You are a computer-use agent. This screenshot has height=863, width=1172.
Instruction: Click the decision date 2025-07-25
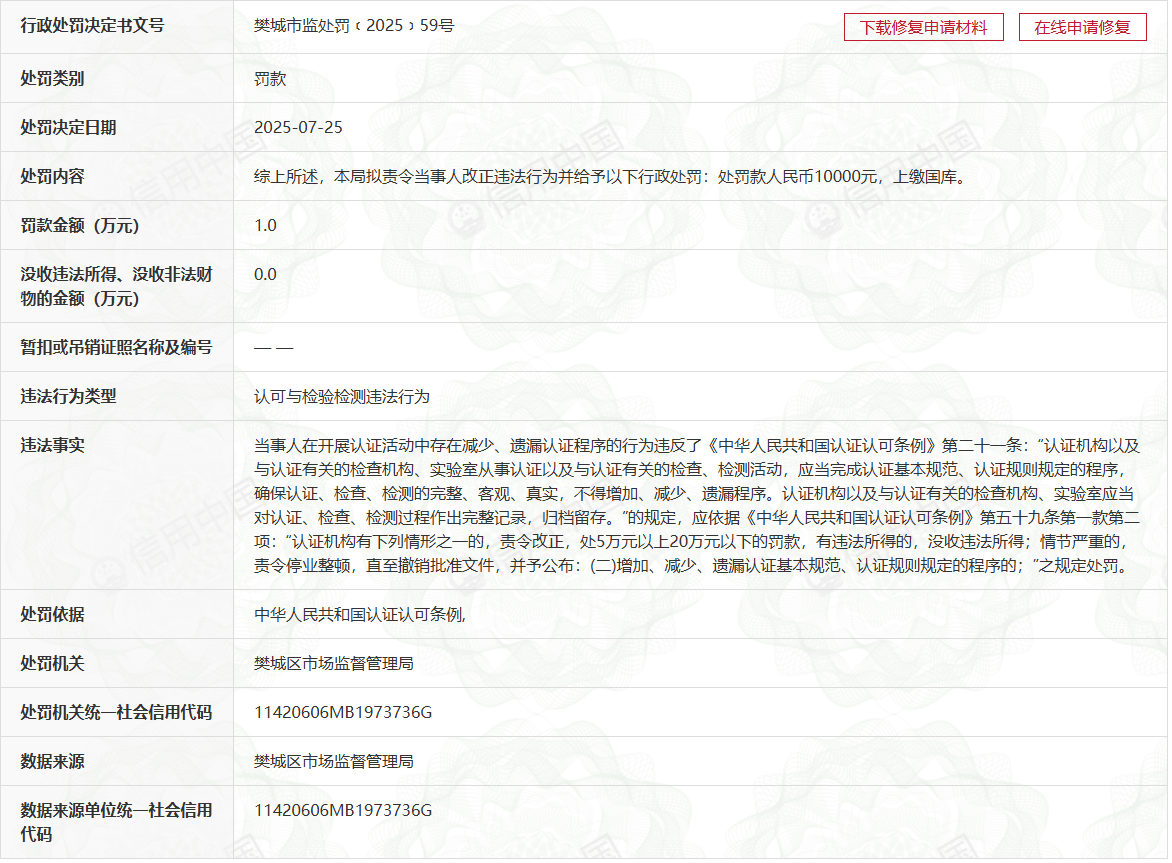(298, 128)
